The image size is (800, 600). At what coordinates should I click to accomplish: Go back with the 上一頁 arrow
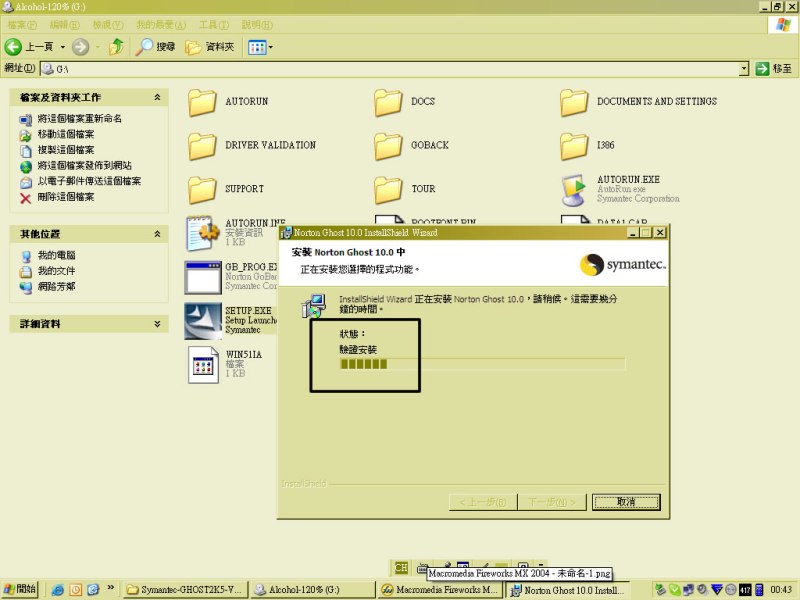(x=29, y=47)
